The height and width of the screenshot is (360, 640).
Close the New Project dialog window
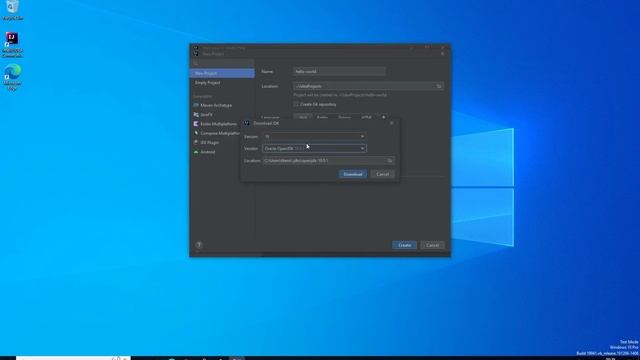point(442,53)
